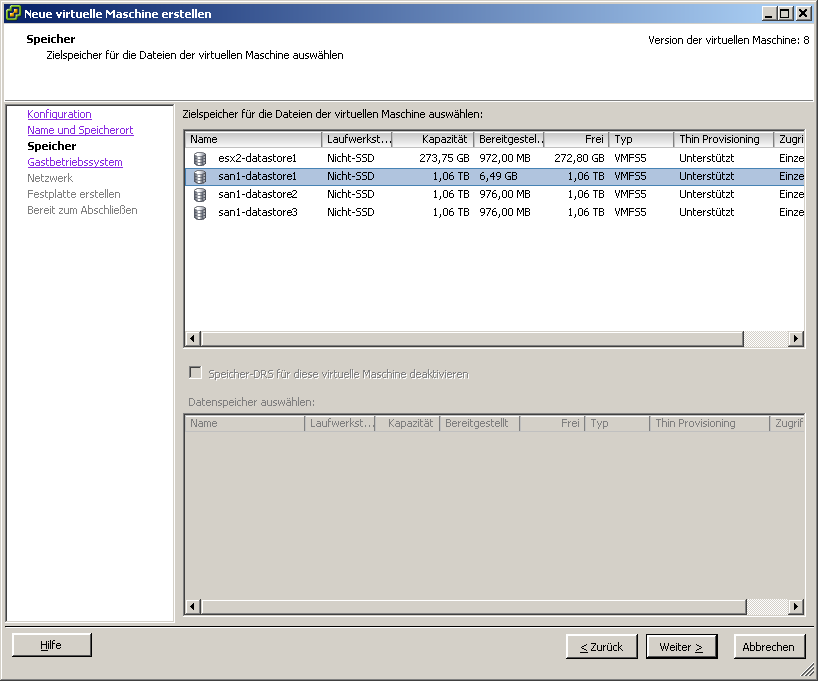
Task: Go to Name und Speicherort step
Action: (x=80, y=130)
